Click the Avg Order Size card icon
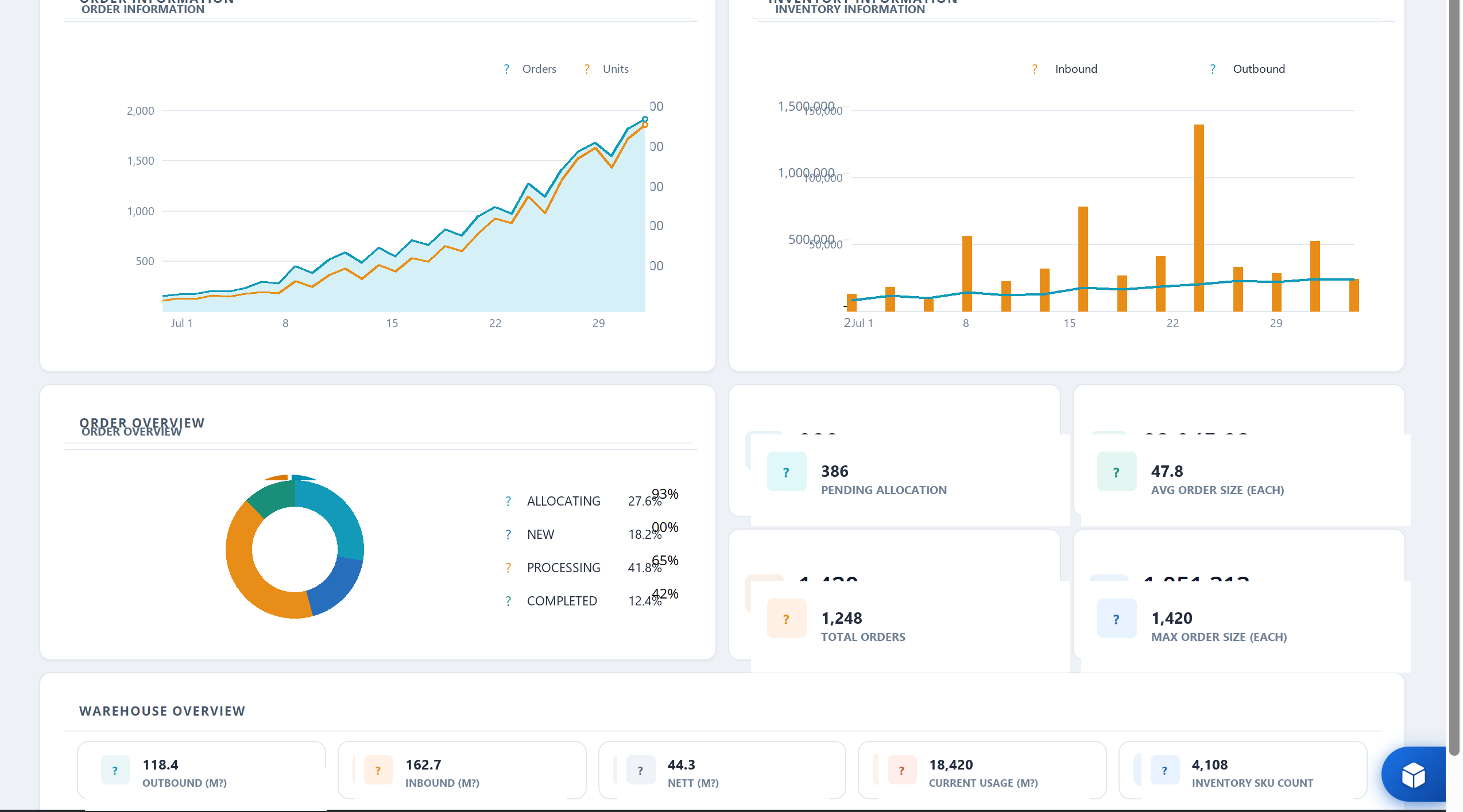This screenshot has width=1463, height=812. [1117, 472]
